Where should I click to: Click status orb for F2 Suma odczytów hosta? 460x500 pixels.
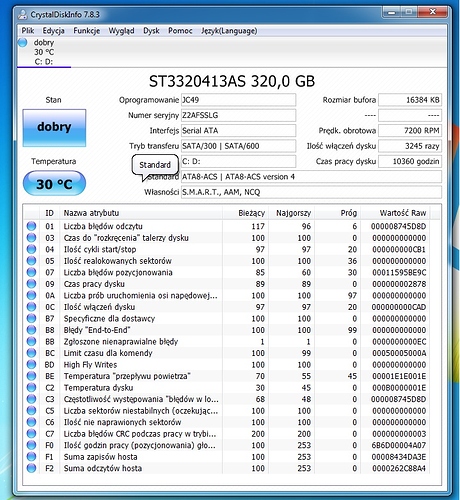31,468
